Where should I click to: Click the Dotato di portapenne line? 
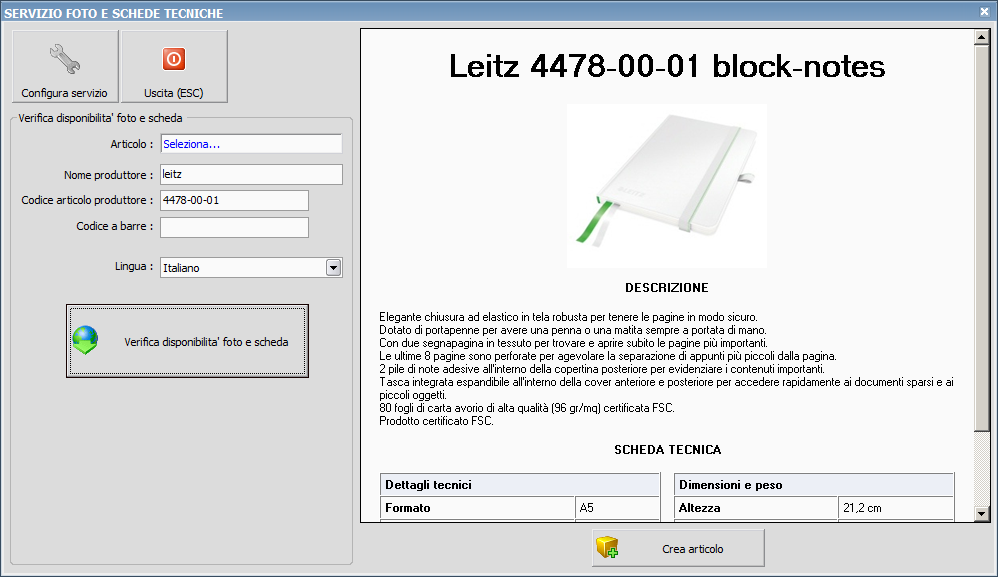tap(573, 330)
